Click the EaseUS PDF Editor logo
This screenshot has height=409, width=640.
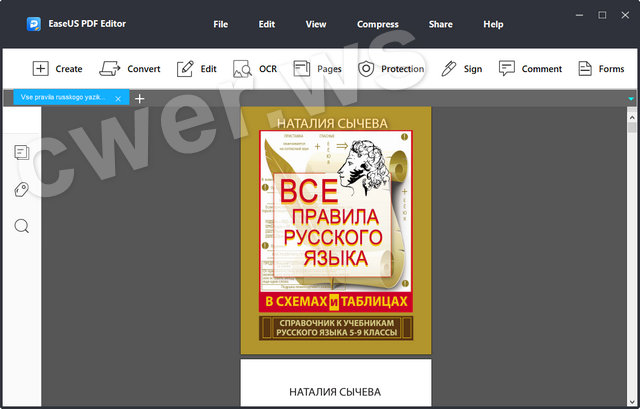pyautogui.click(x=33, y=23)
